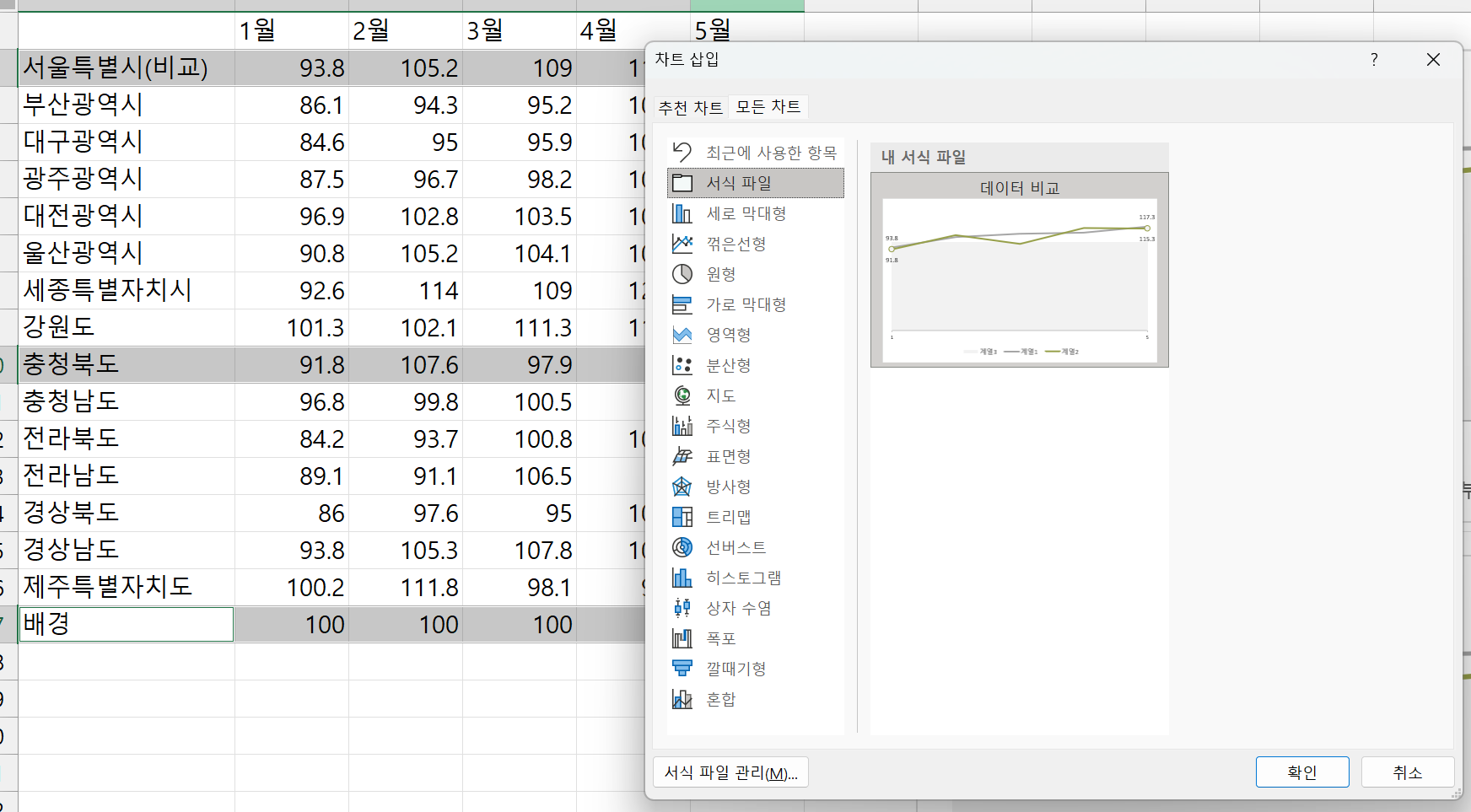Select the 배경 cell in the spreadsheet
Image resolution: width=1471 pixels, height=812 pixels.
point(127,624)
